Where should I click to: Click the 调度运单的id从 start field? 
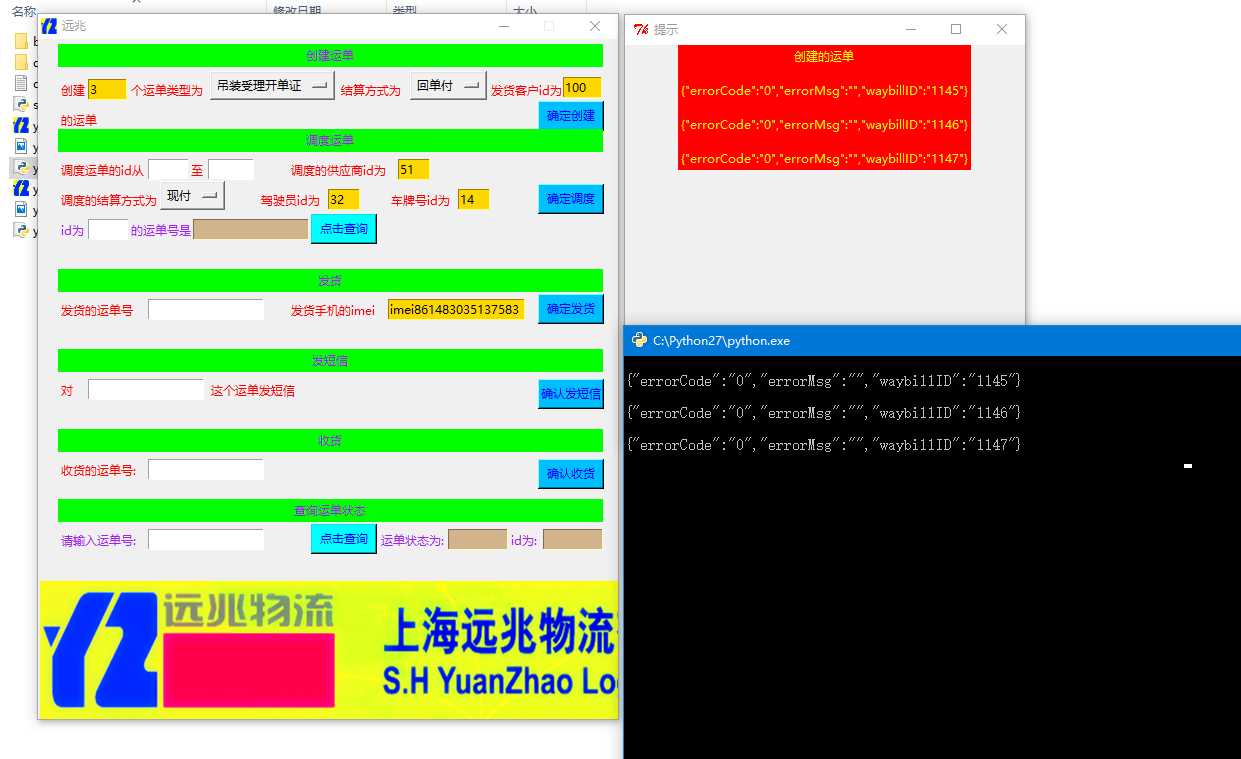pyautogui.click(x=168, y=169)
